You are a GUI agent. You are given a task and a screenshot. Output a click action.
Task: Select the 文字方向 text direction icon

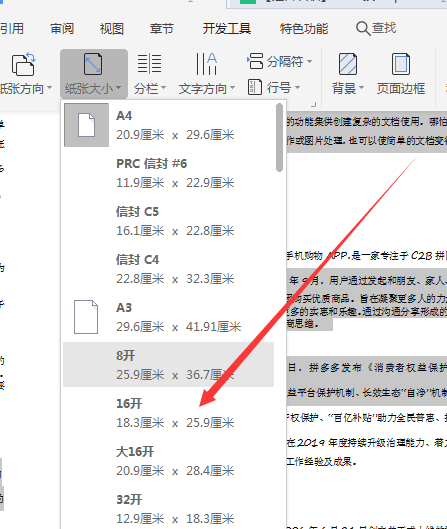206,63
